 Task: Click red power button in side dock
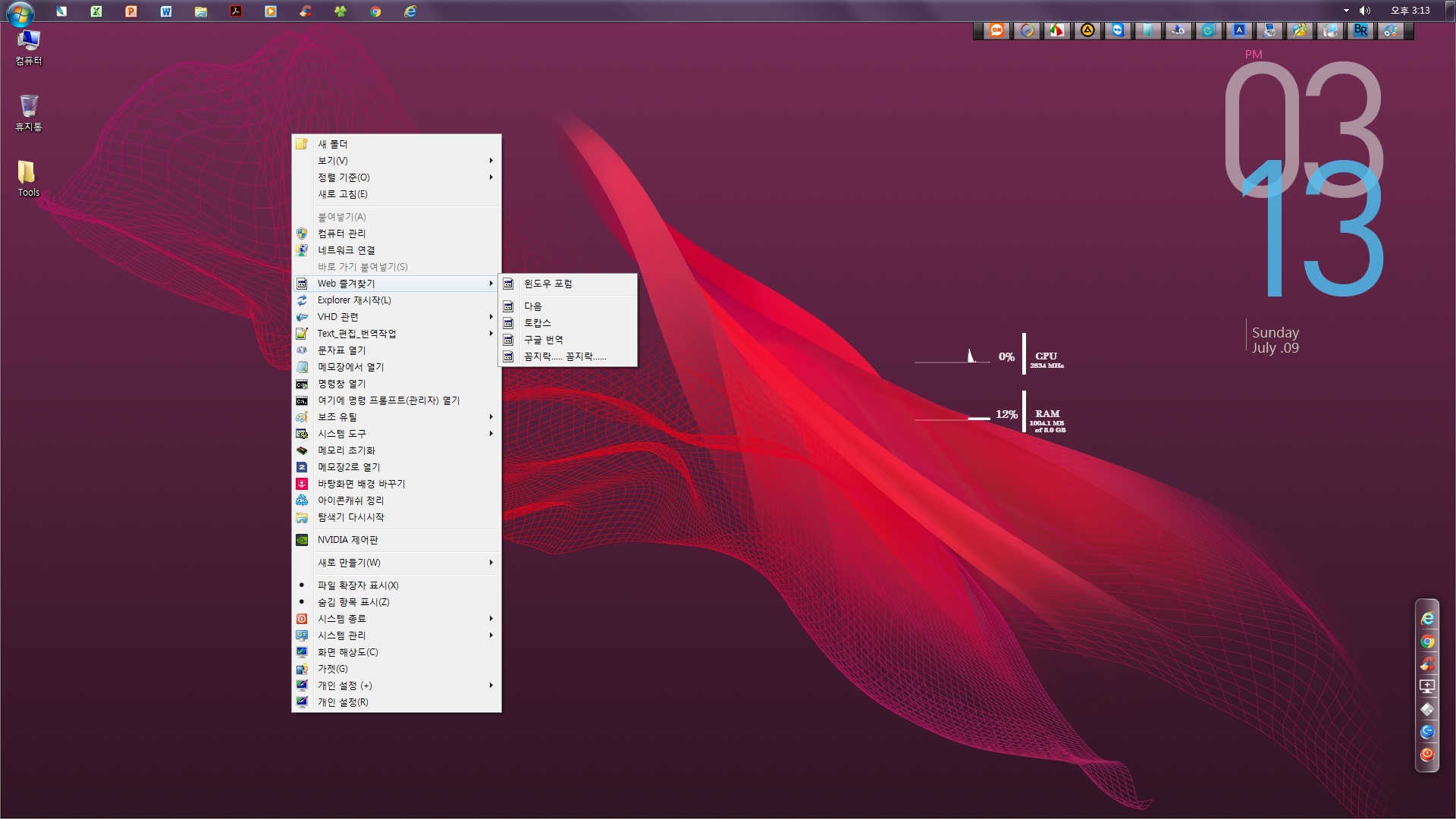click(1427, 755)
